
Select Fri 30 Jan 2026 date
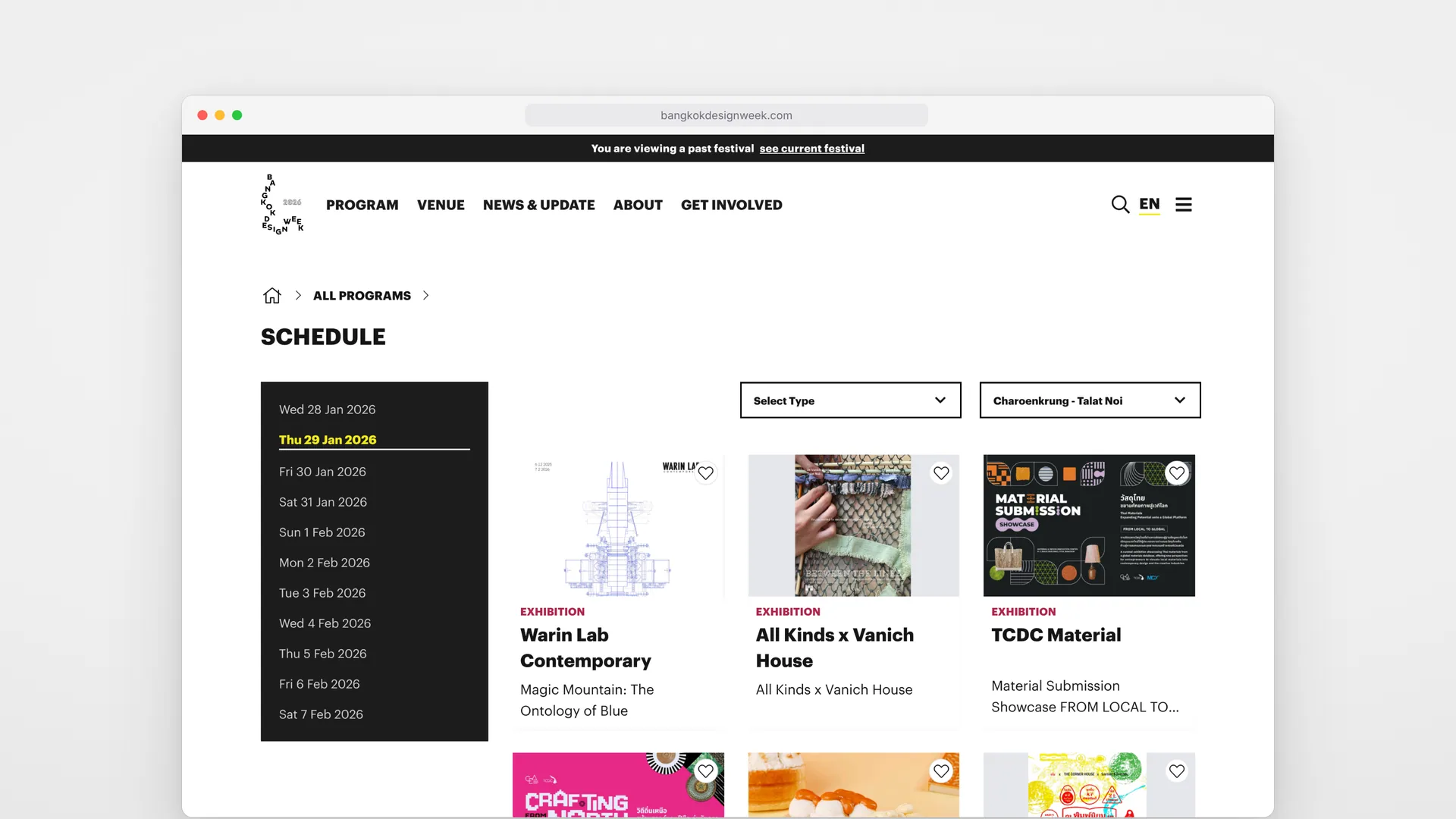coord(322,472)
